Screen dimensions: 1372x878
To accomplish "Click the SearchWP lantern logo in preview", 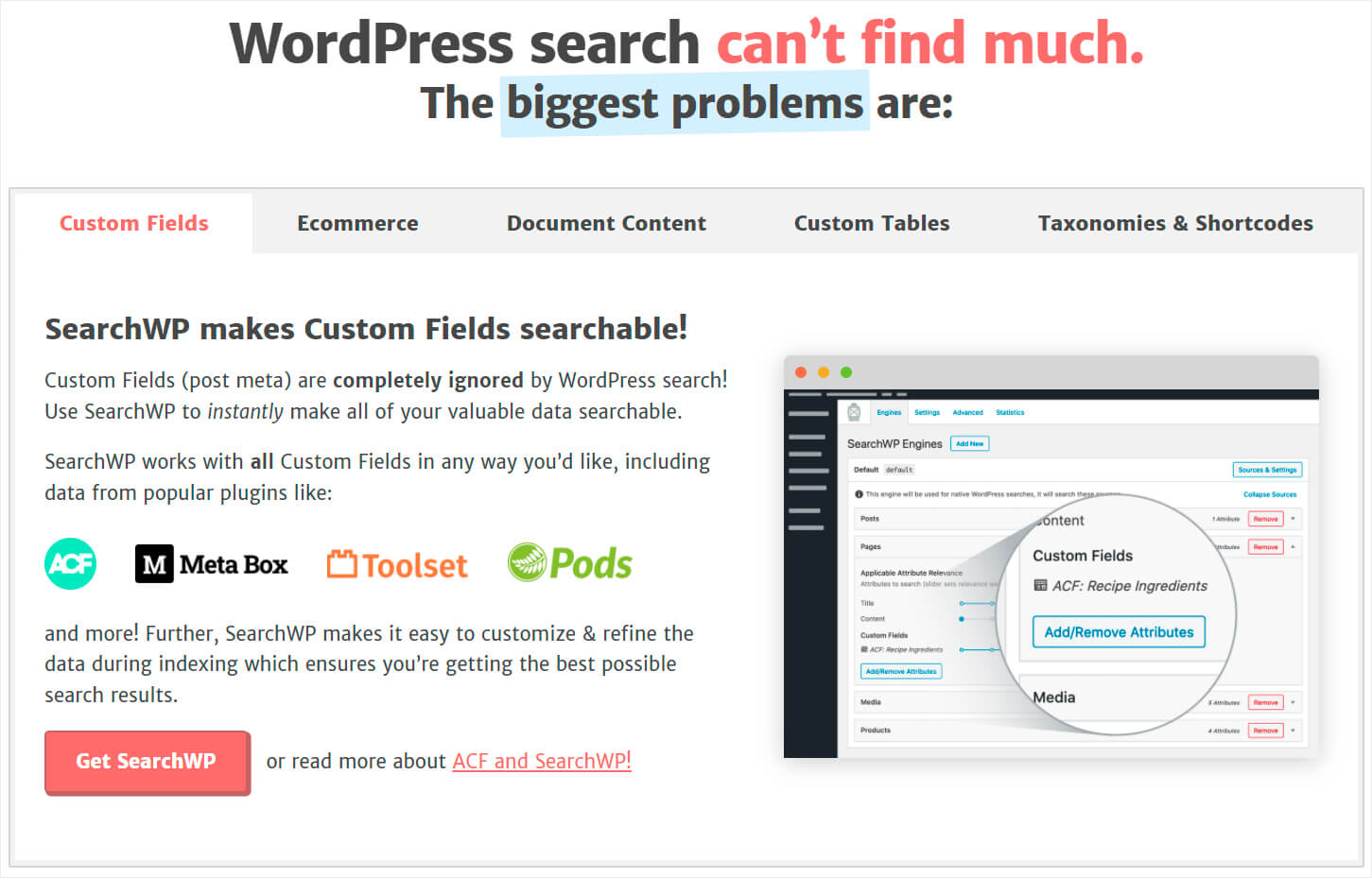I will click(x=854, y=412).
